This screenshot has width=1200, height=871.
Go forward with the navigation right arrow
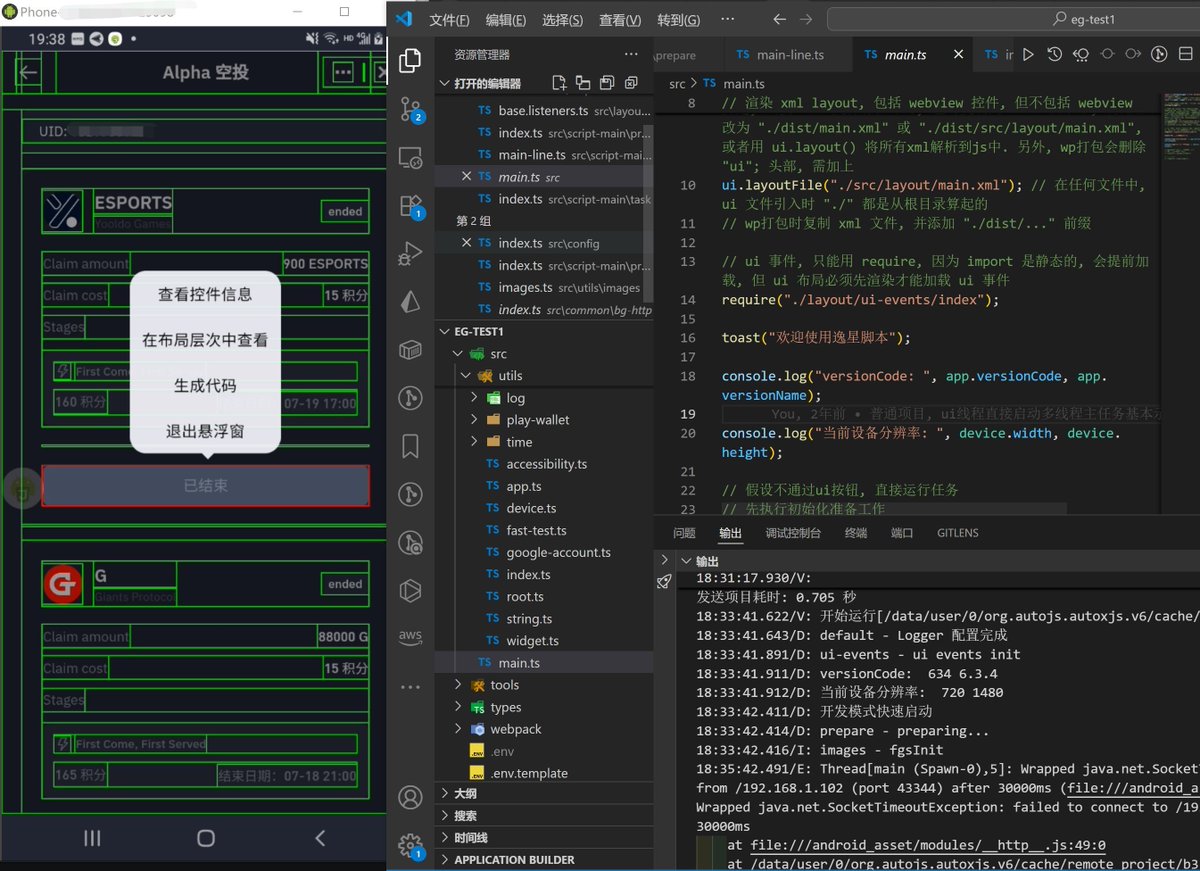point(807,20)
